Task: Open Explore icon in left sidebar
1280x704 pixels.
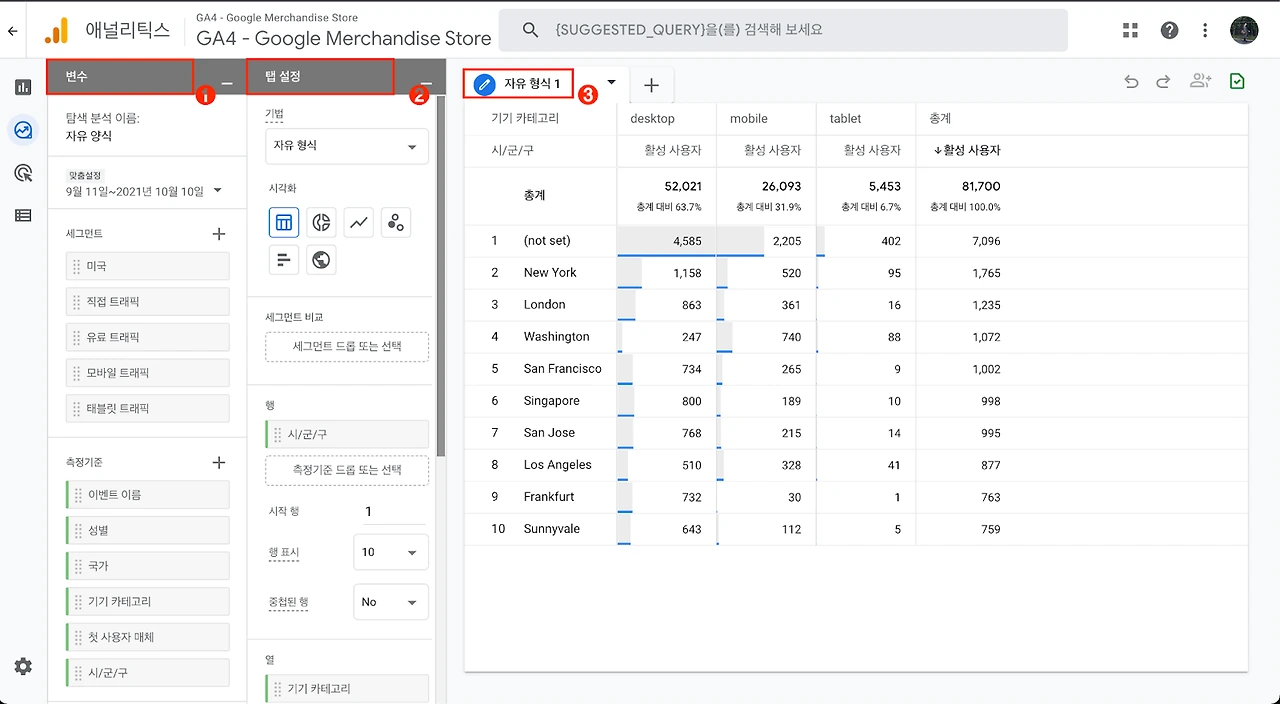Action: (23, 129)
